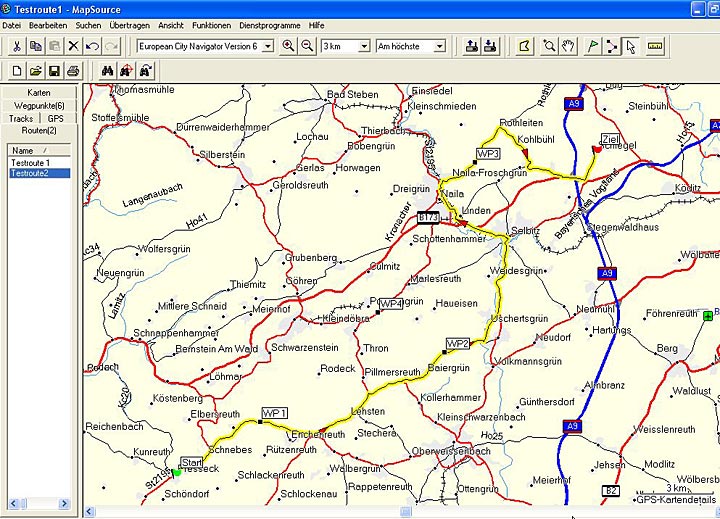Choose the Hand pan tool
720x519 pixels.
pyautogui.click(x=569, y=46)
